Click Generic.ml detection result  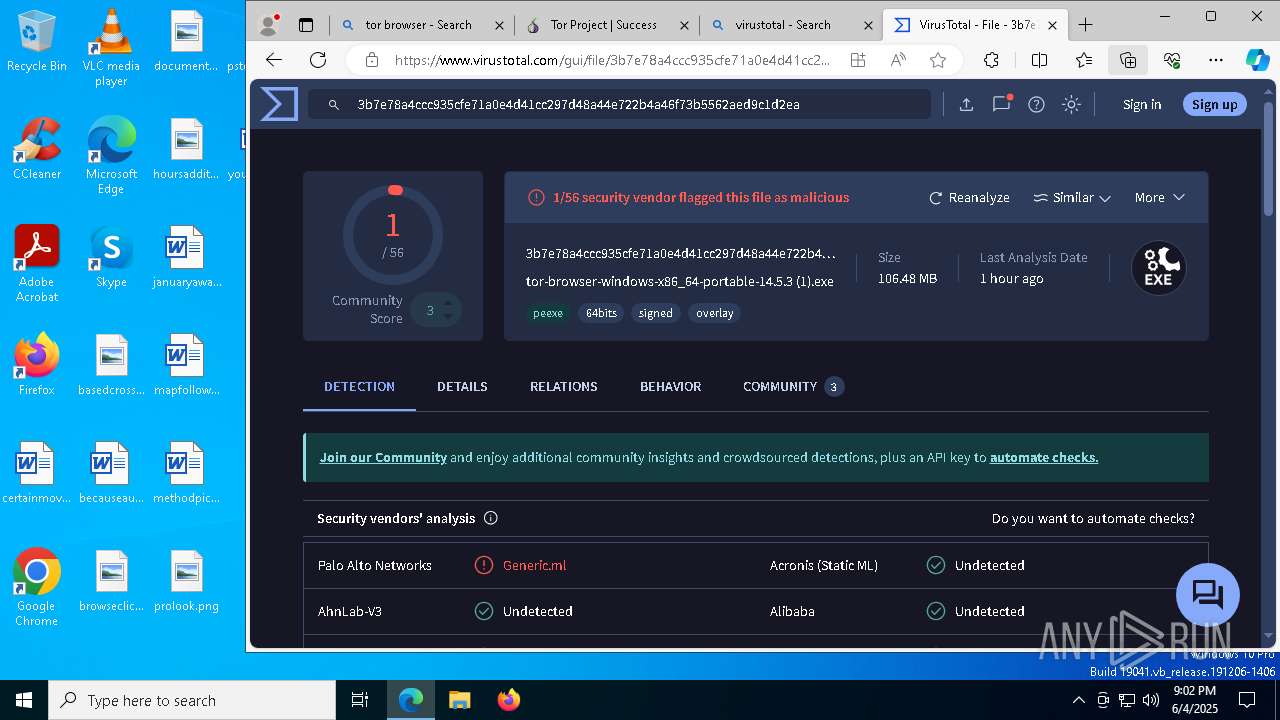click(x=534, y=565)
